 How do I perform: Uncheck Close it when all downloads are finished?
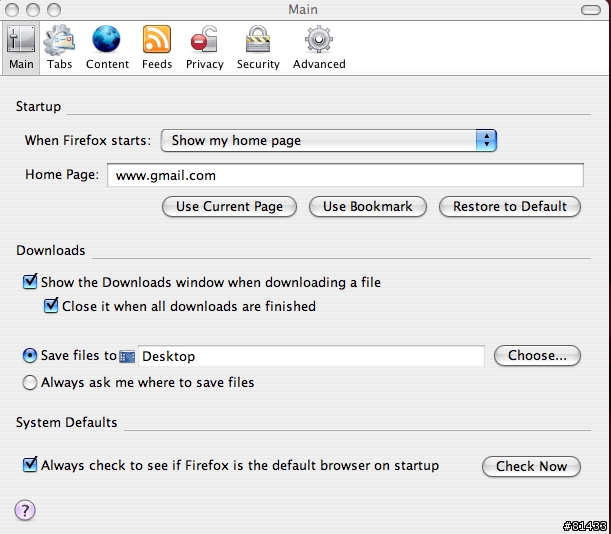[x=51, y=305]
